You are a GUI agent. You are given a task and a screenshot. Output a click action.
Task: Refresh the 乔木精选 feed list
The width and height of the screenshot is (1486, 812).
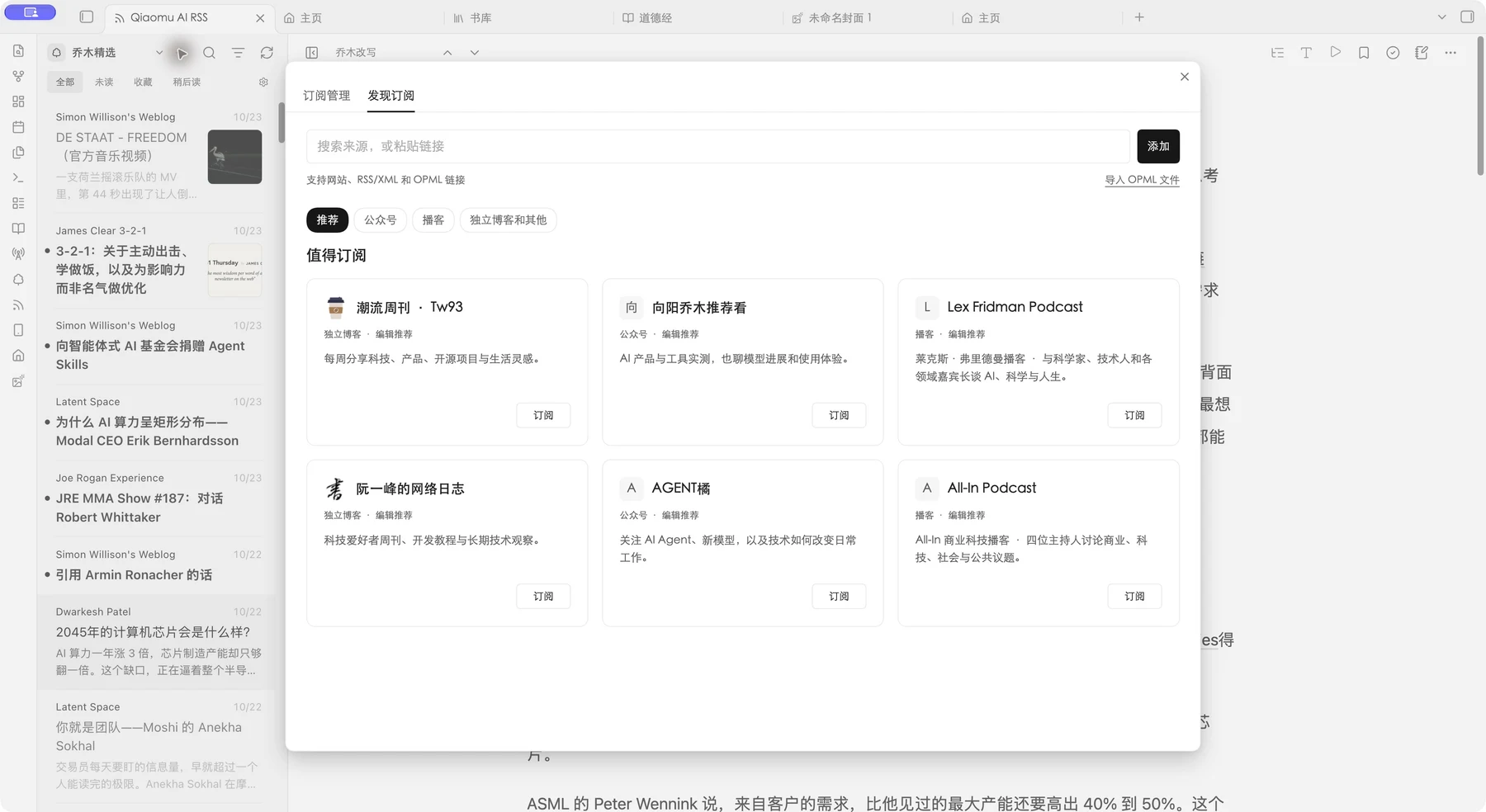[x=267, y=53]
